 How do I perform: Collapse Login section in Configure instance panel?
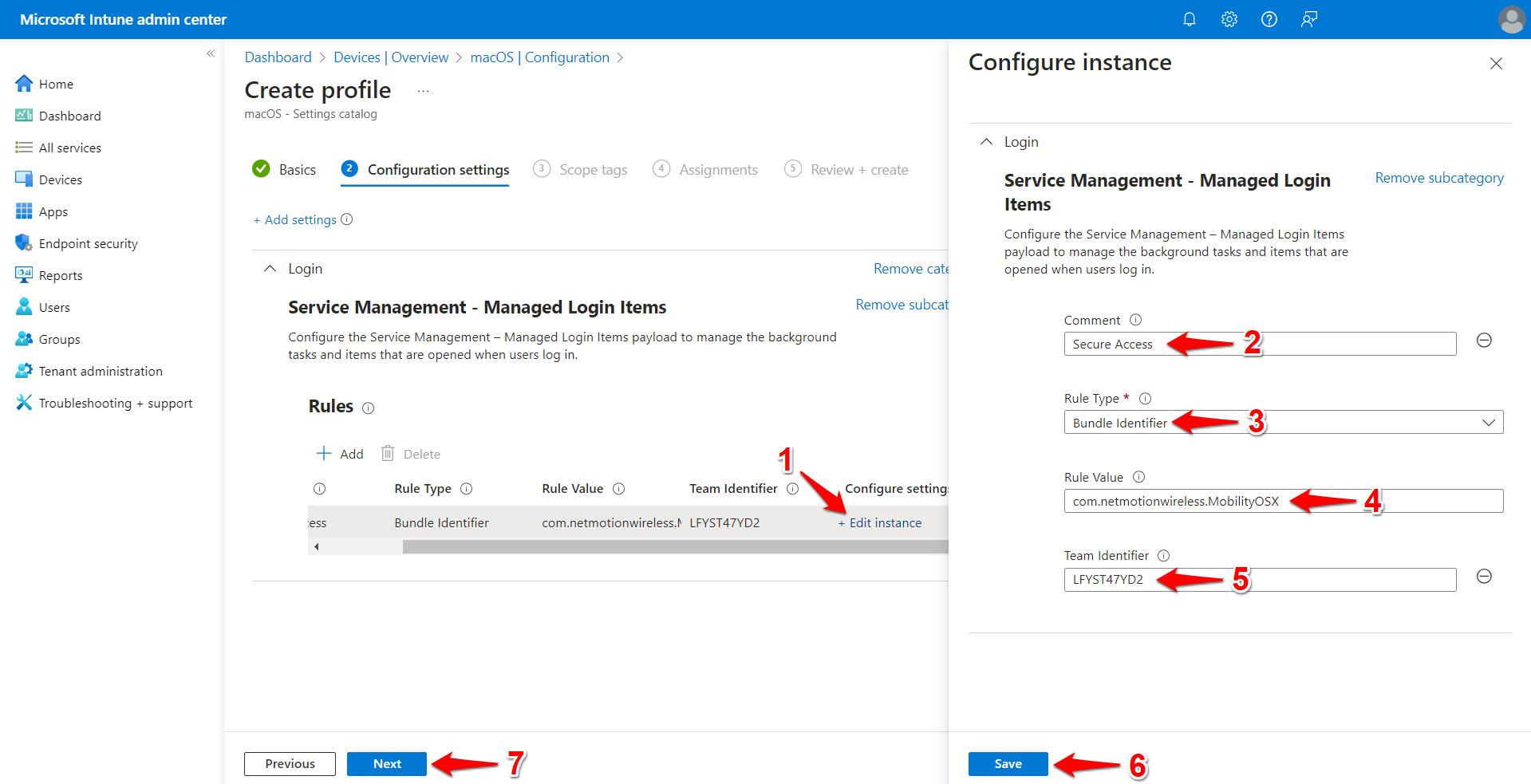986,141
